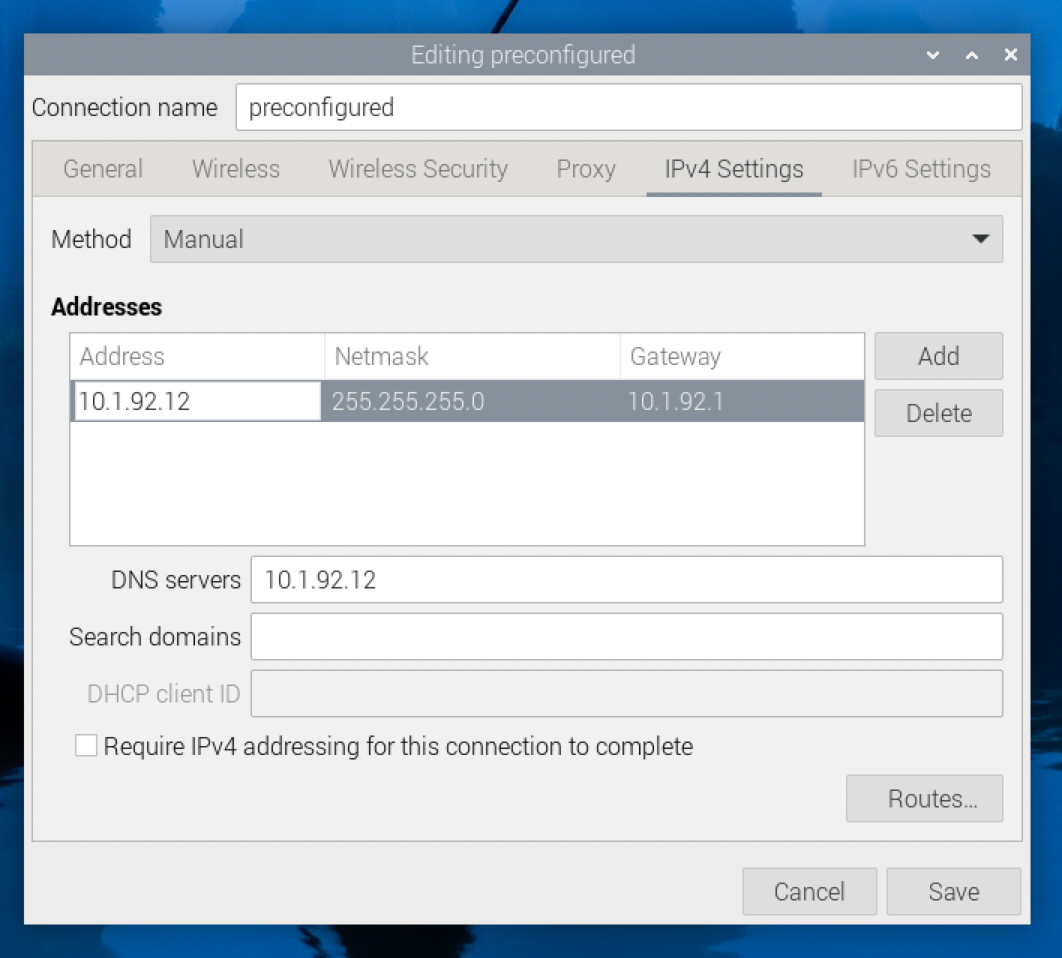1062x958 pixels.
Task: Switch to the IPv6 Settings tab
Action: coord(919,169)
